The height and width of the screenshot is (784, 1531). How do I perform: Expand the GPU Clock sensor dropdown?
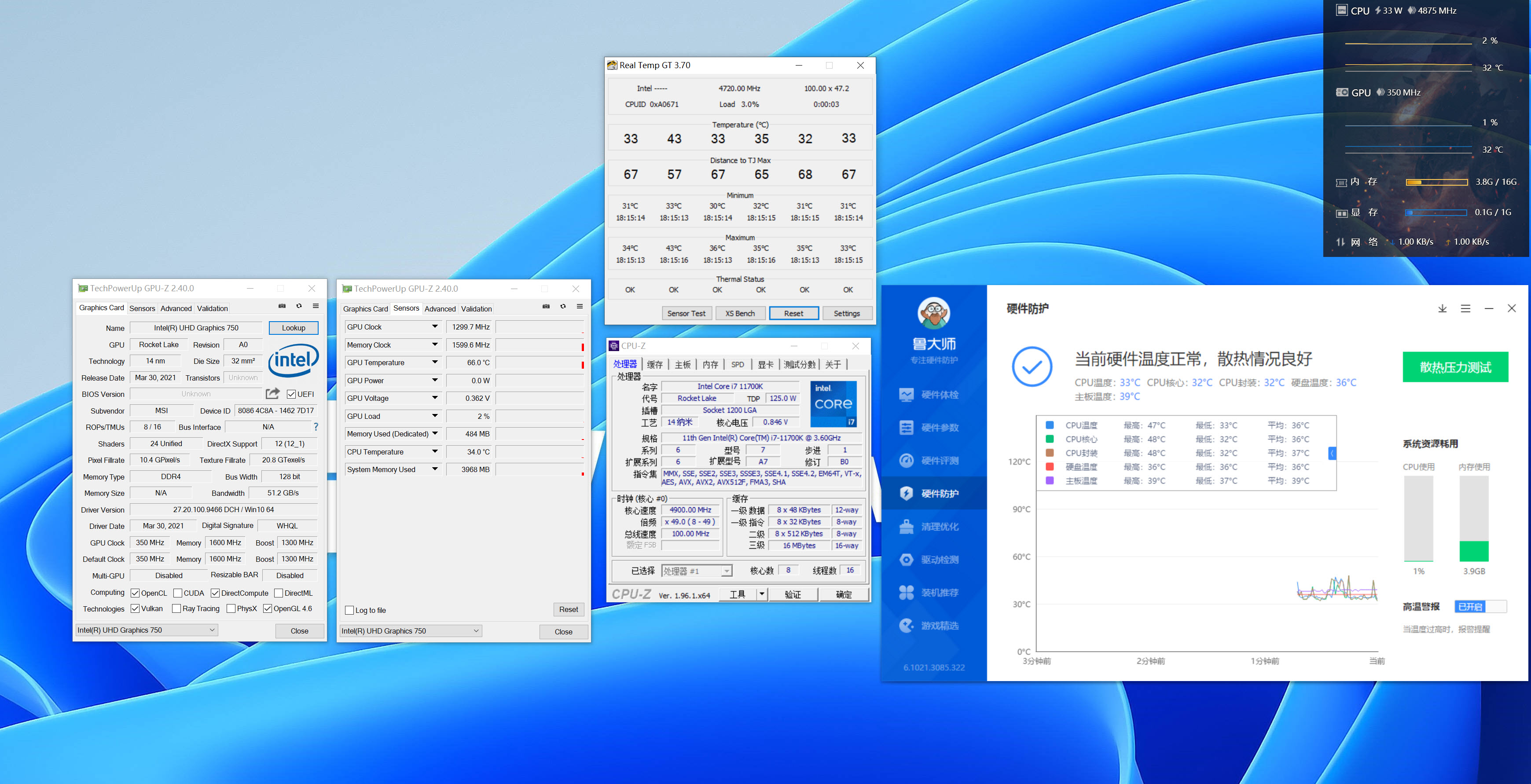pyautogui.click(x=434, y=327)
